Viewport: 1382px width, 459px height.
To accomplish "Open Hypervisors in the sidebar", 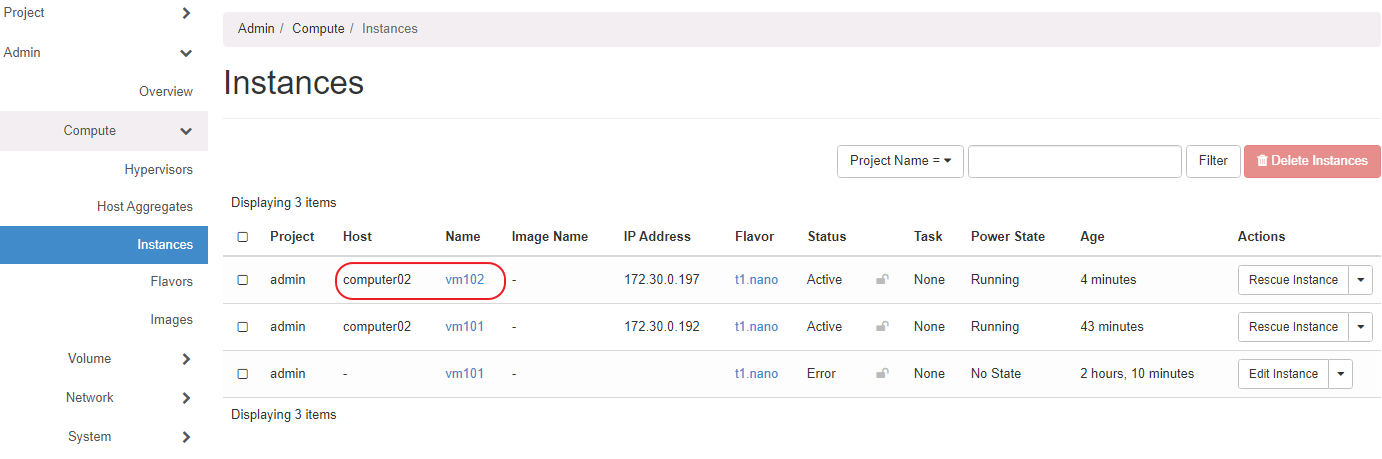I will (158, 170).
